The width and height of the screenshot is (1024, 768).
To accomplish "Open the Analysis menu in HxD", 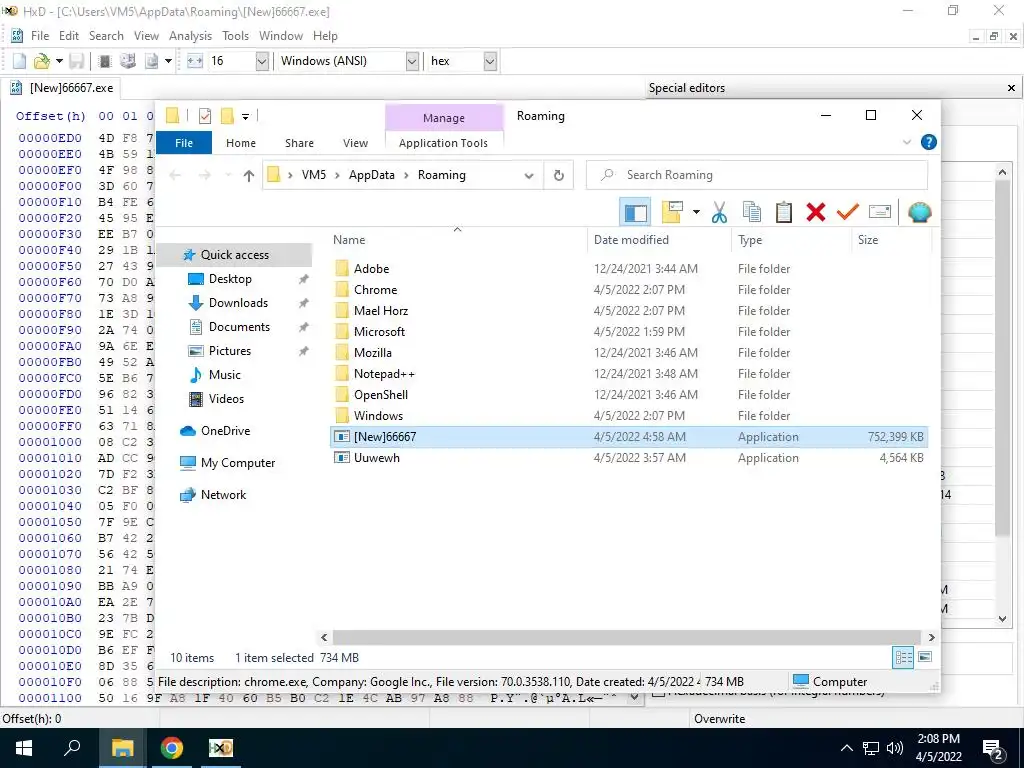I will pyautogui.click(x=190, y=36).
